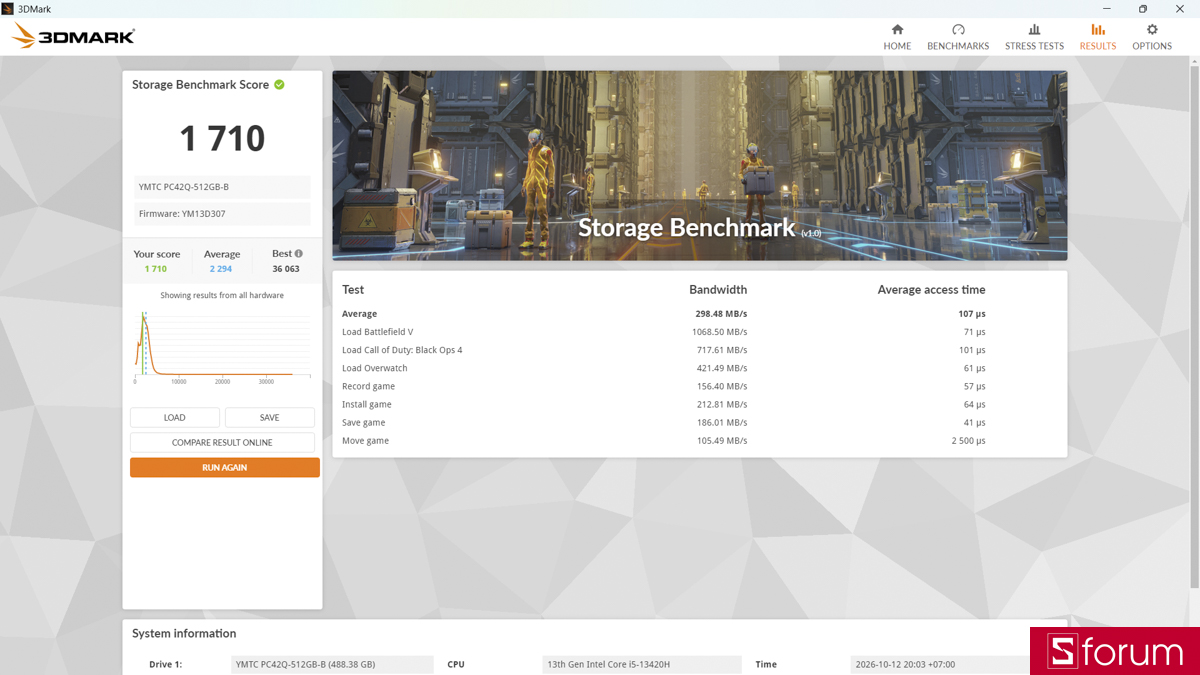Click the SAVE button
Image resolution: width=1200 pixels, height=675 pixels.
pos(270,418)
